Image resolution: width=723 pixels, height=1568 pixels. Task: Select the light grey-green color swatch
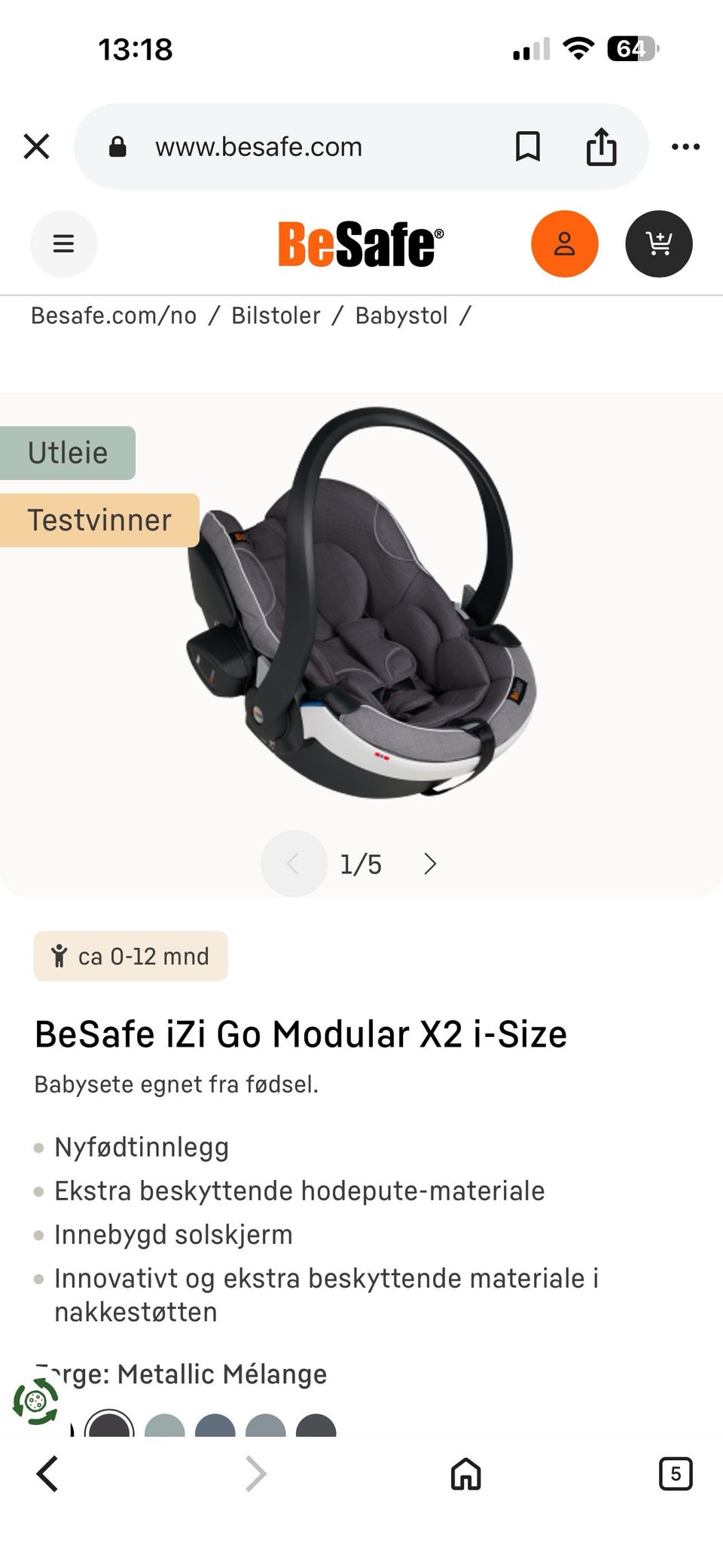click(164, 1424)
